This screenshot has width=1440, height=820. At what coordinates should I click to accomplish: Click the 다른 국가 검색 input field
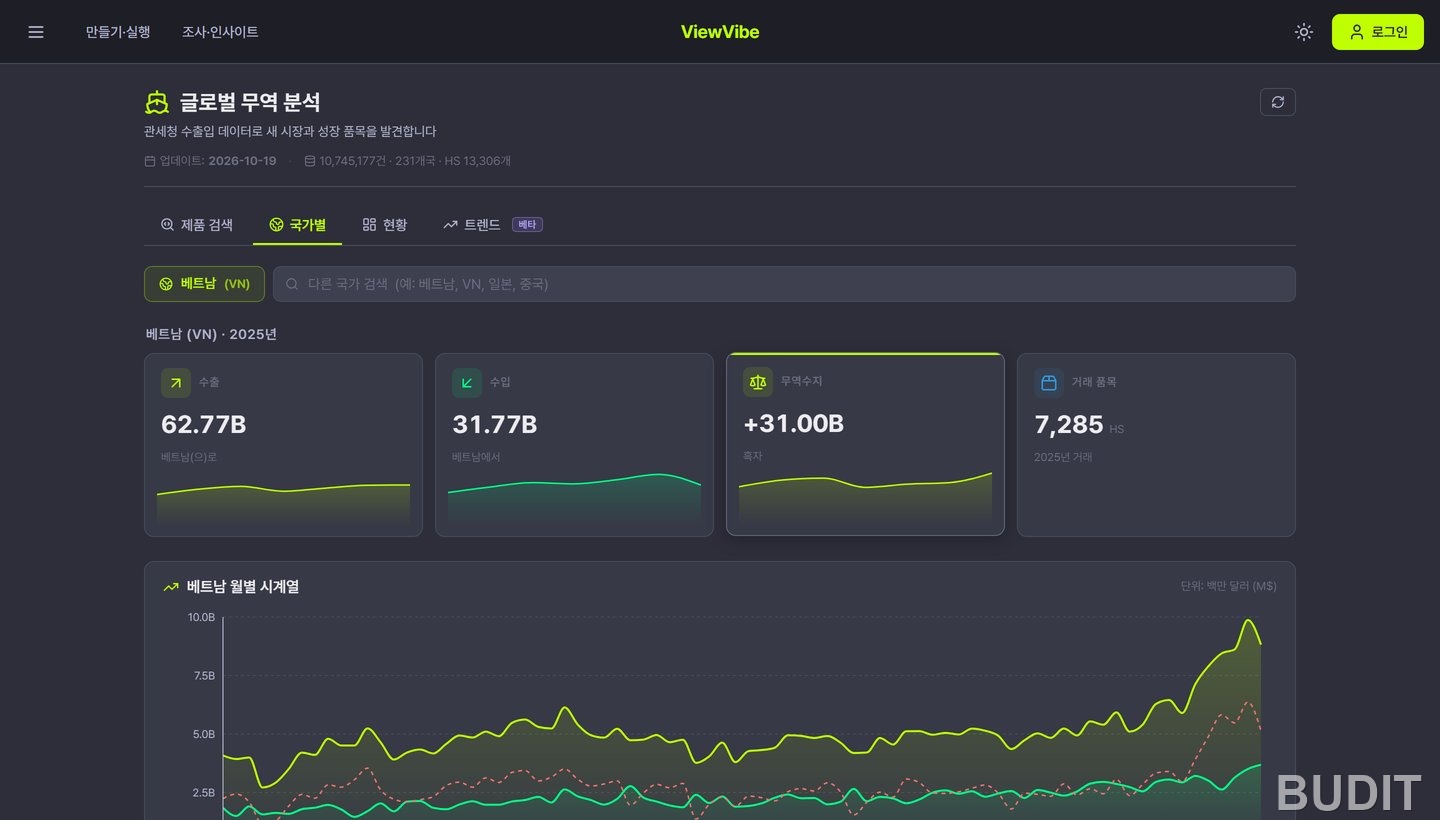click(784, 284)
